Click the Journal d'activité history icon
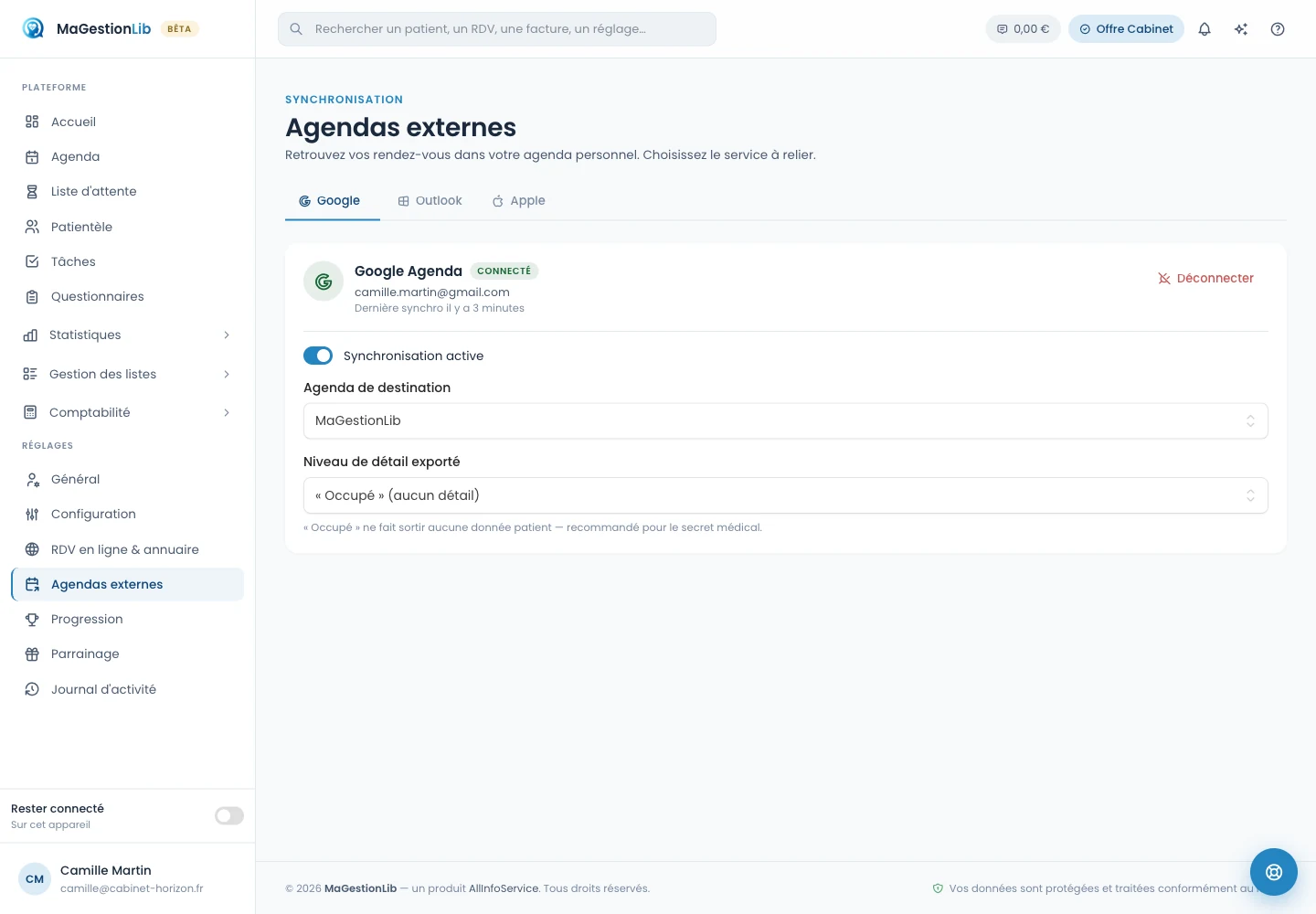The image size is (1316, 914). pyautogui.click(x=32, y=689)
